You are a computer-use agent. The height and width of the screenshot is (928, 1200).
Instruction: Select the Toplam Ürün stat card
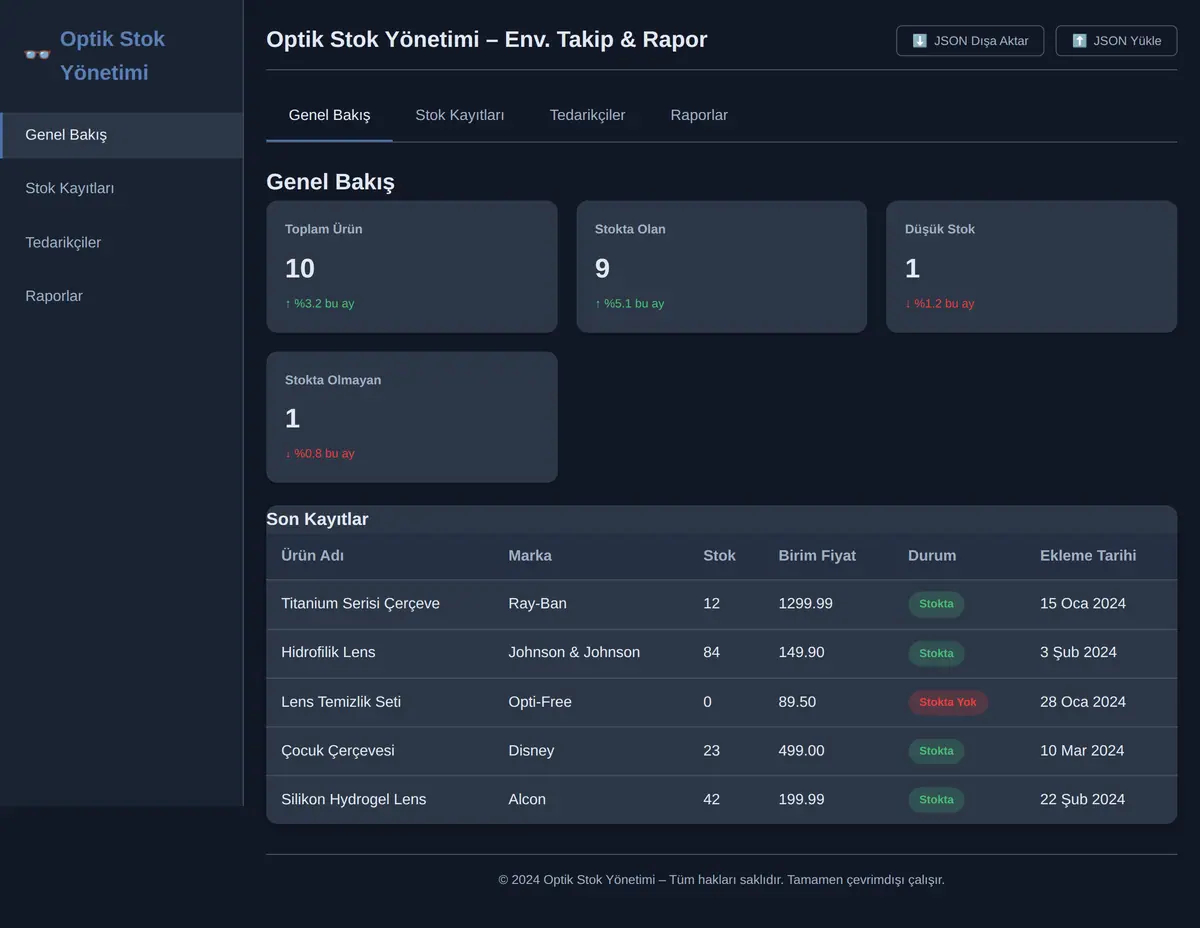coord(412,267)
